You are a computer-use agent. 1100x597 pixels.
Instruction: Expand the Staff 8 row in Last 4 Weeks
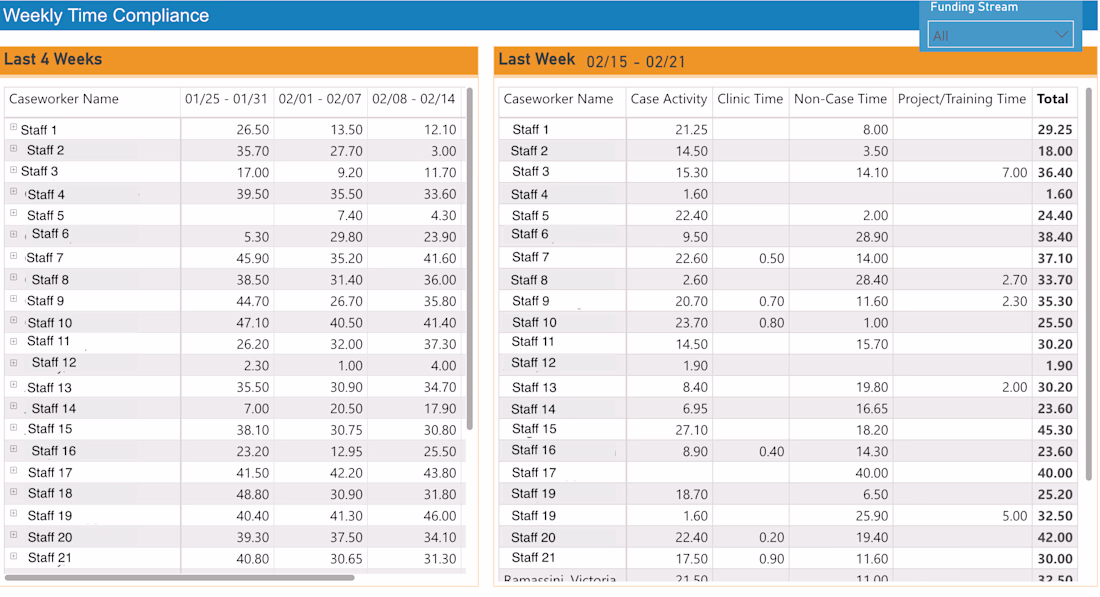[13, 277]
